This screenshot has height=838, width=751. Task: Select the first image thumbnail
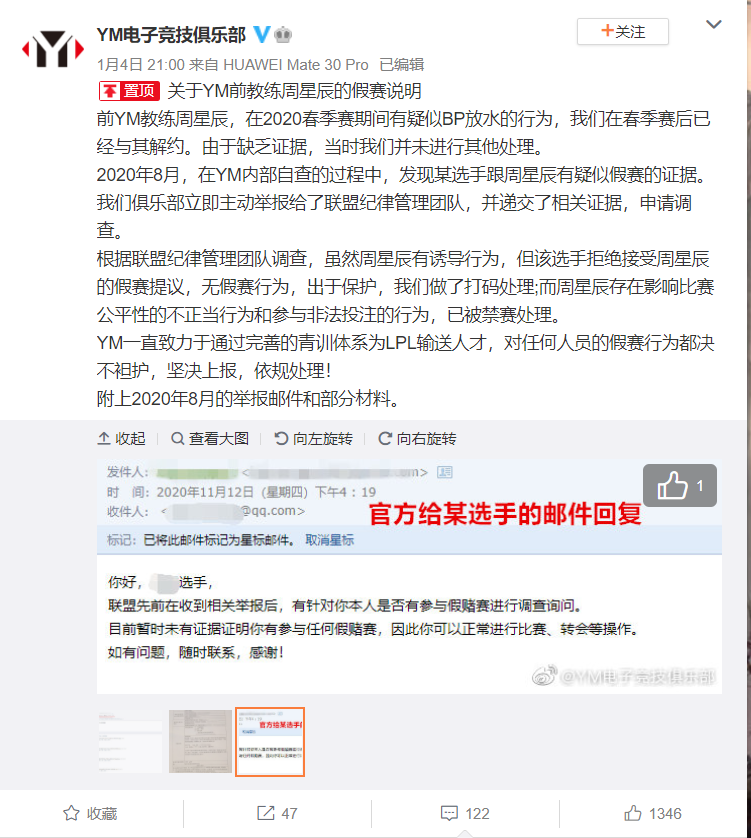click(130, 741)
